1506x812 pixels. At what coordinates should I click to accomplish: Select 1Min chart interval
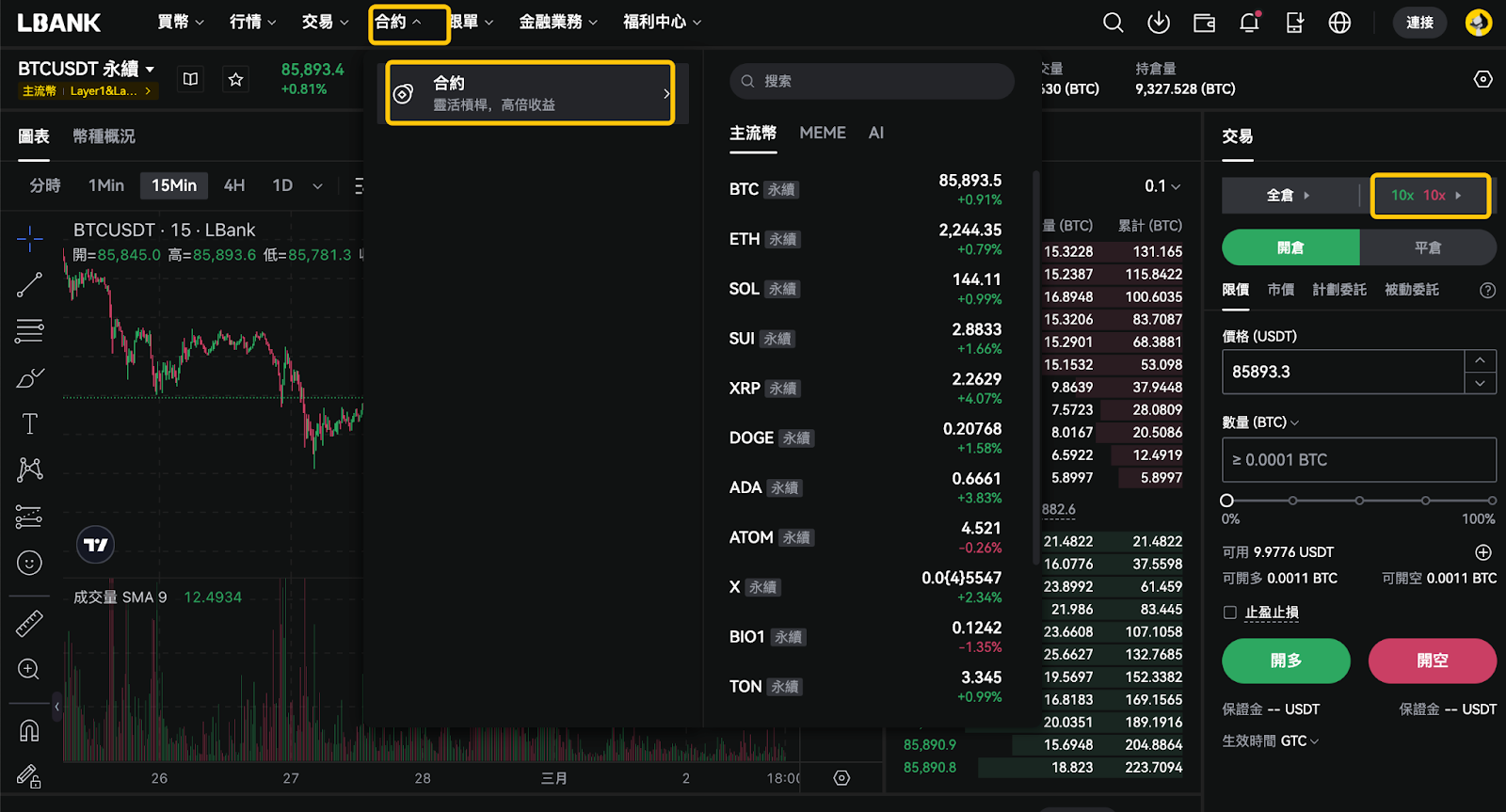tap(106, 185)
